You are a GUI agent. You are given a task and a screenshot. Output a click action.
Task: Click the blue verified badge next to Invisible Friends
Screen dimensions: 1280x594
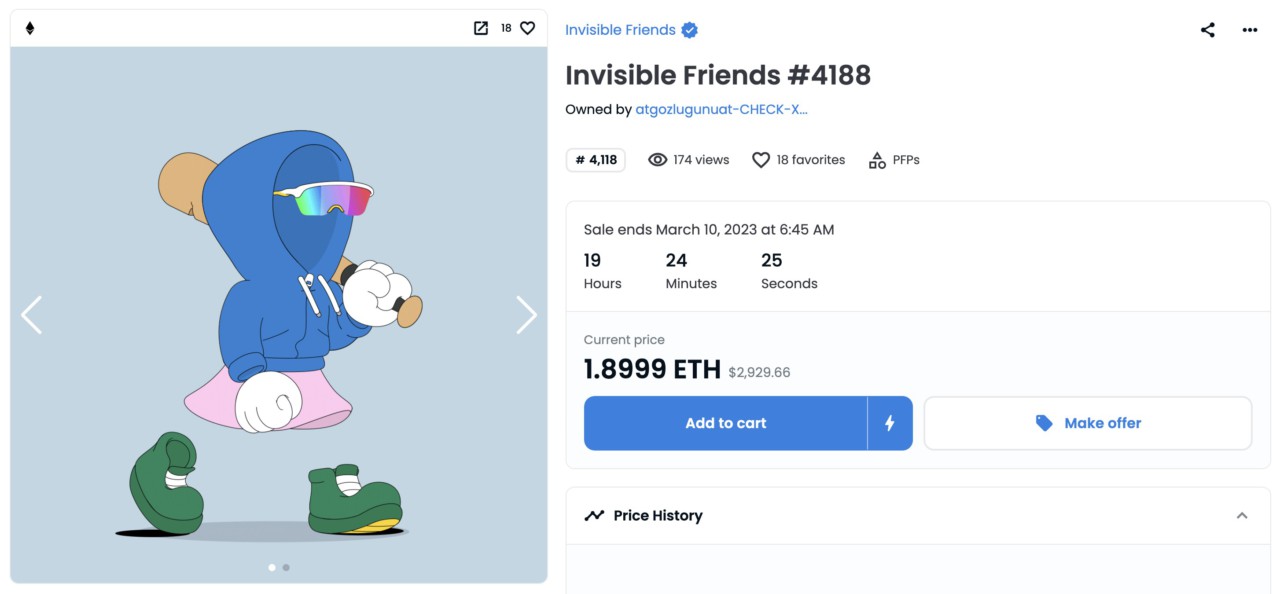[688, 29]
